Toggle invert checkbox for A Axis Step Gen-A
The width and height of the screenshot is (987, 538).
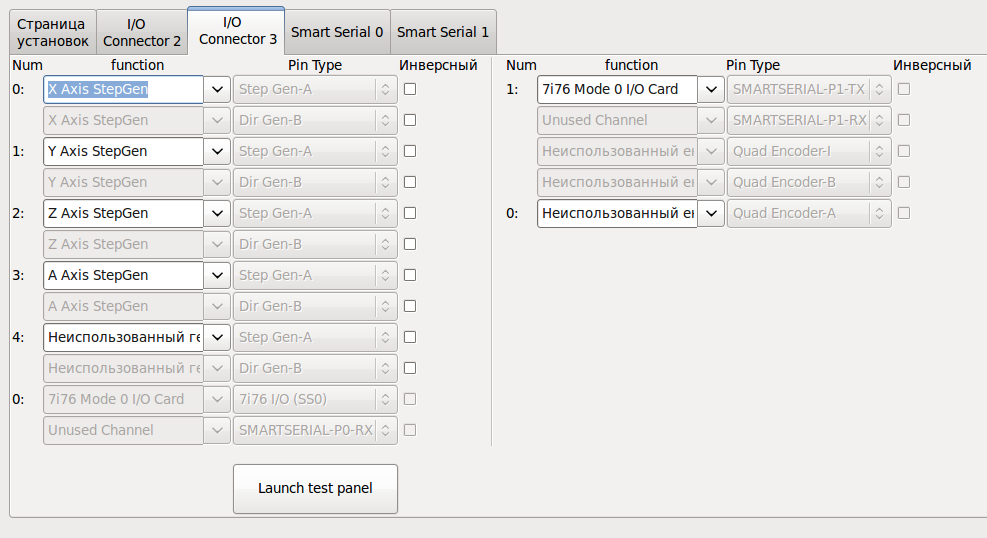point(410,275)
